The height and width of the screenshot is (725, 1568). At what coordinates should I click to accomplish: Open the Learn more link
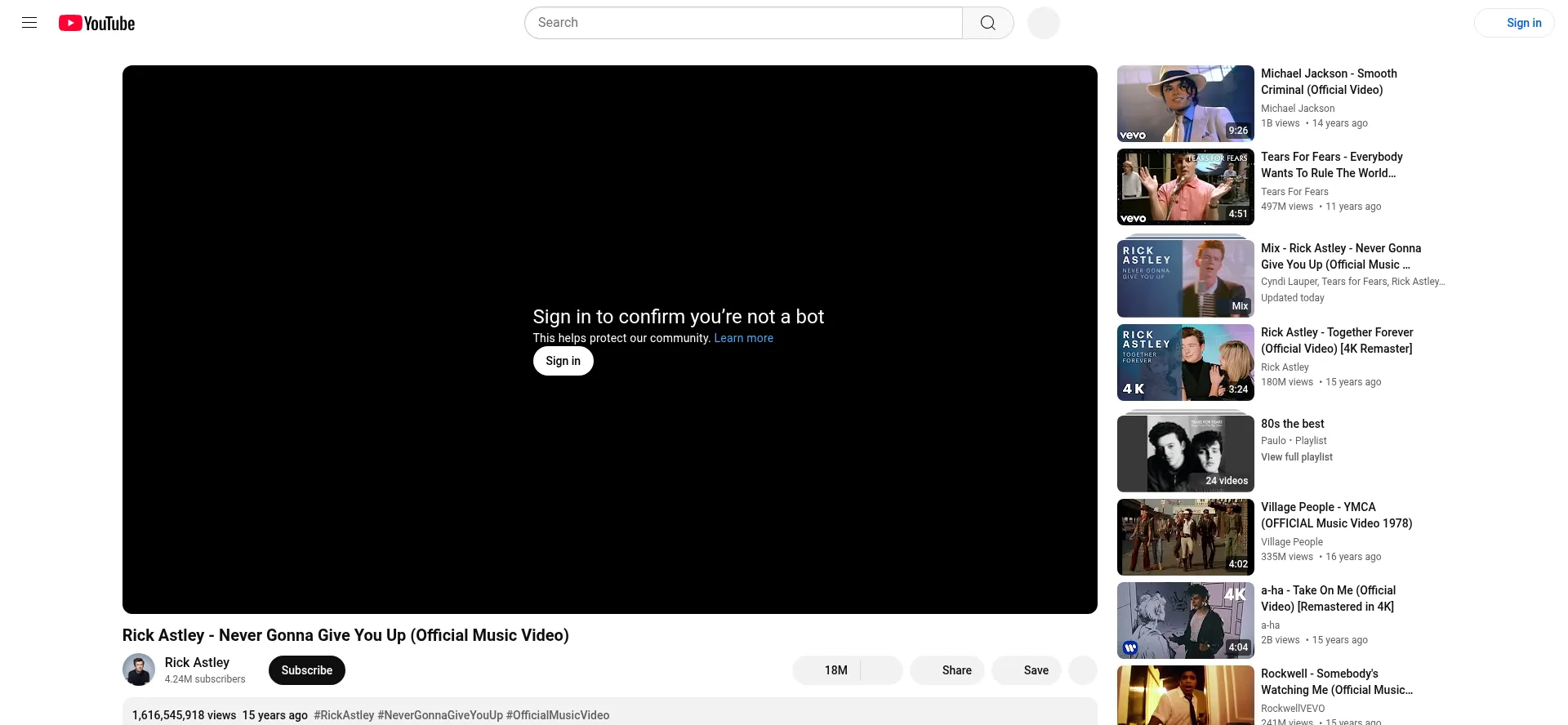[743, 338]
